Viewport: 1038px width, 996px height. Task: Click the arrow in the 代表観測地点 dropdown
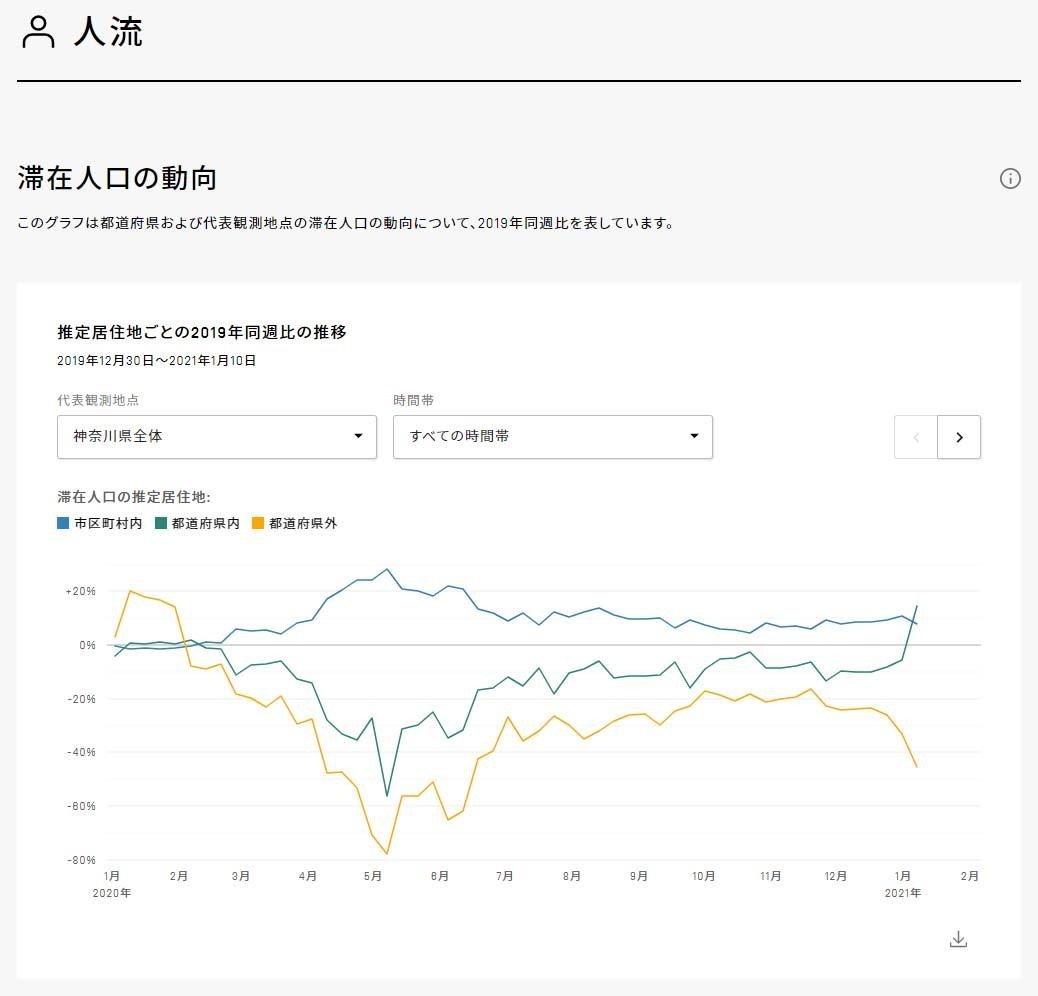(x=358, y=437)
